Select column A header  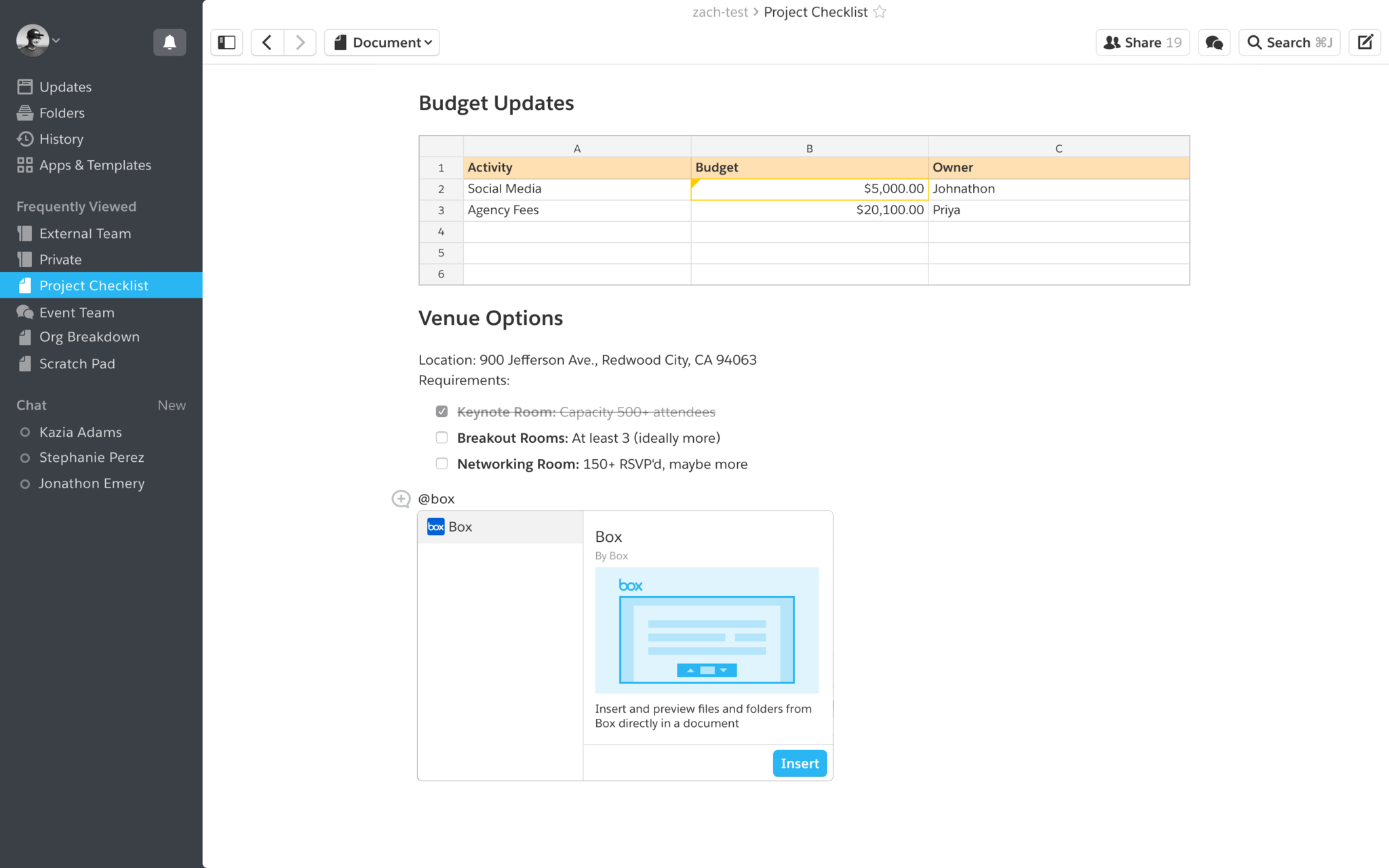coord(577,148)
